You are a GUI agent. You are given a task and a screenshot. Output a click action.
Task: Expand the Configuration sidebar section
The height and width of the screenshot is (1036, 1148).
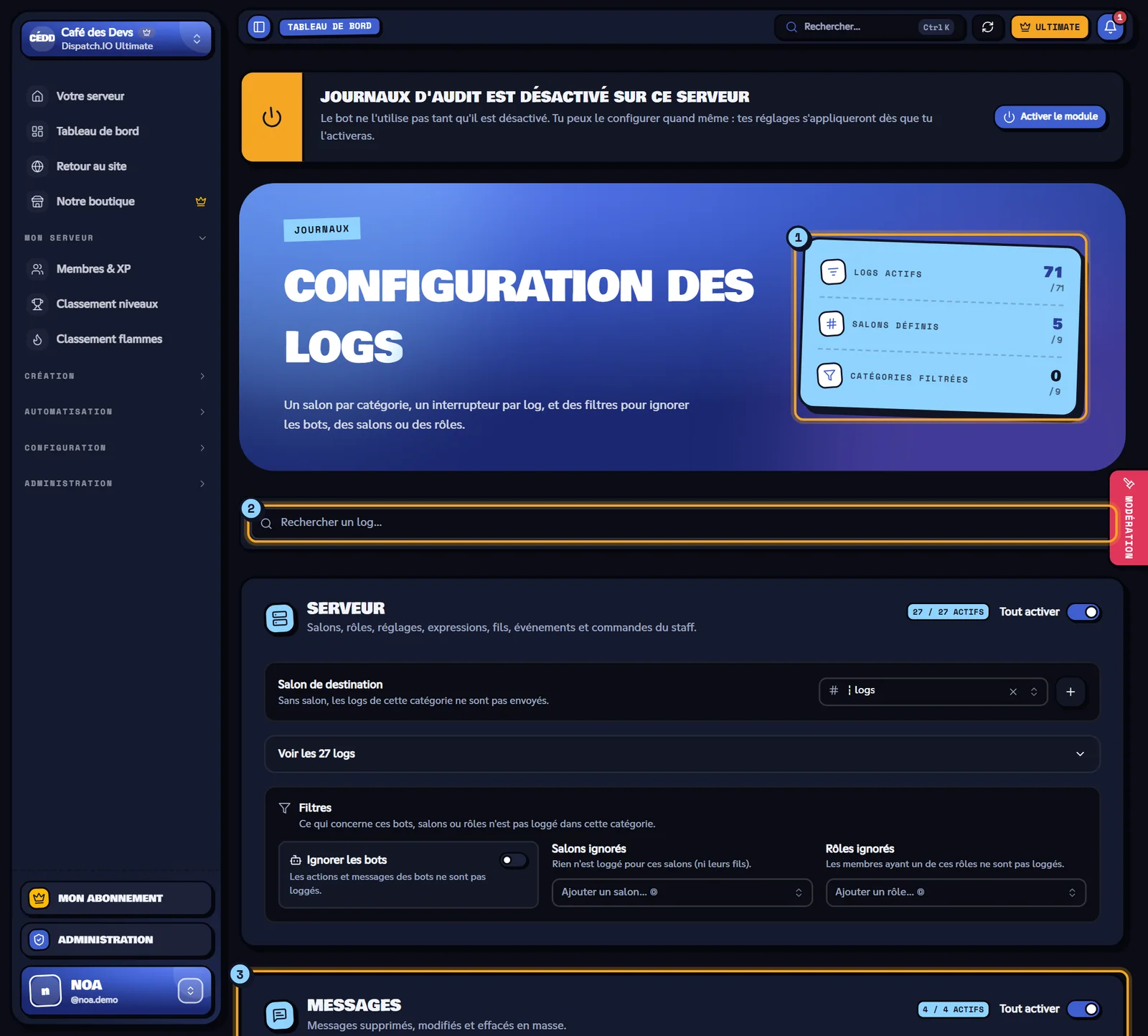pos(115,448)
